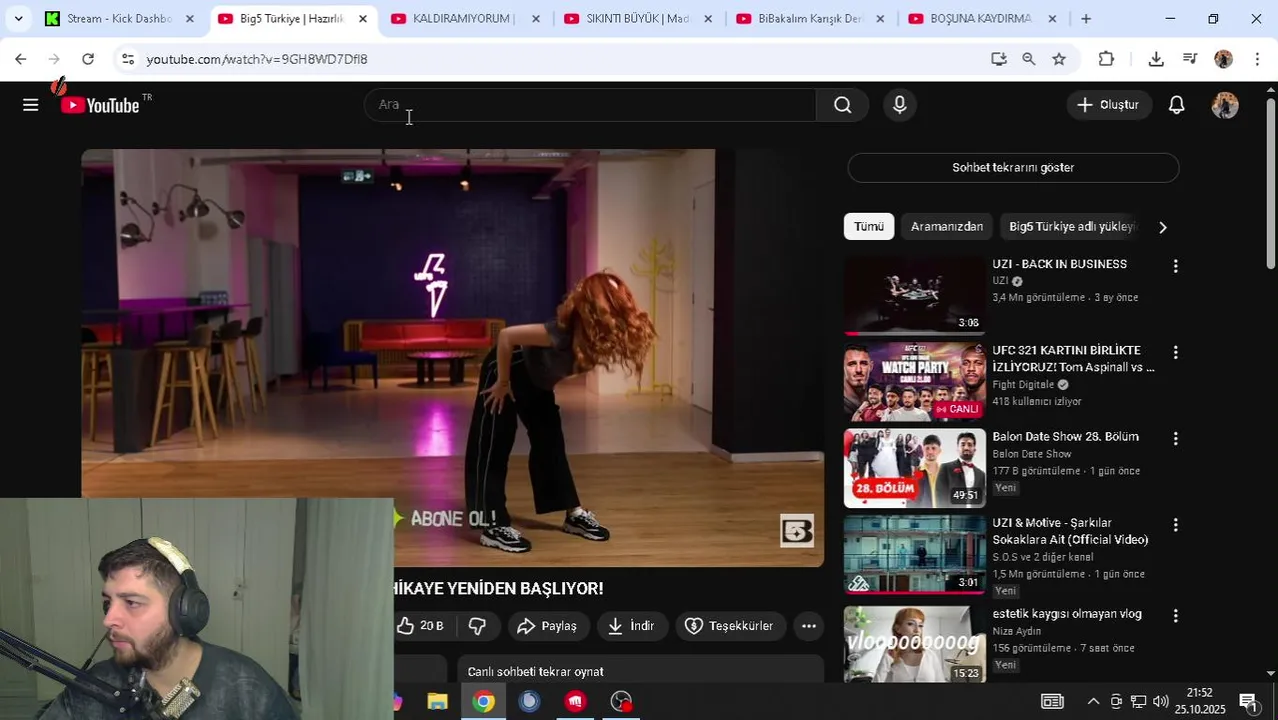Open UFC 321 Watch Party live thumbnail

(915, 382)
